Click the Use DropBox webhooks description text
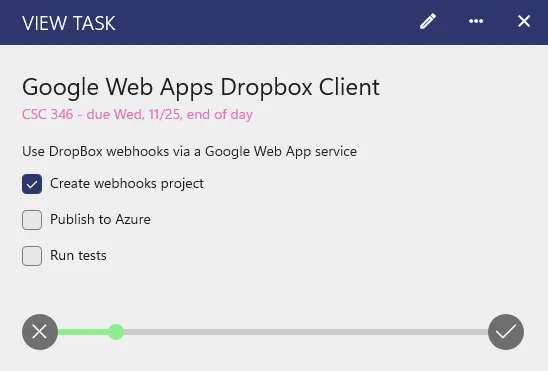Screen dimensions: 548x371 click(x=189, y=152)
